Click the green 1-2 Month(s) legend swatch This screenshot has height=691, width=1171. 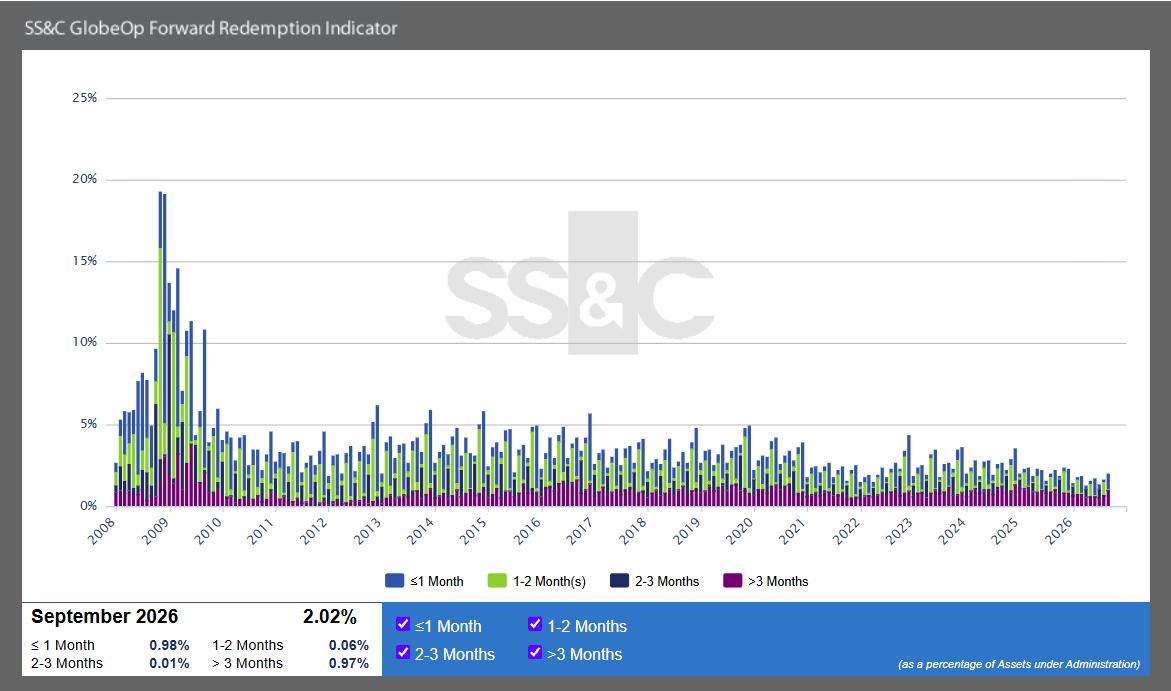pyautogui.click(x=497, y=580)
